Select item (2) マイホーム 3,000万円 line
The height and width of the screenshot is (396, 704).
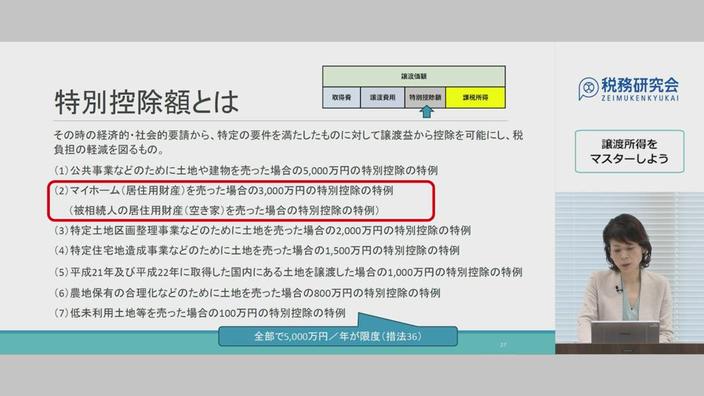click(x=224, y=190)
